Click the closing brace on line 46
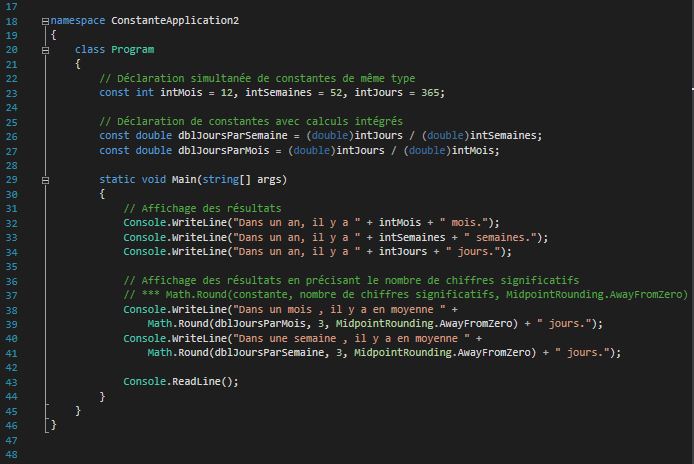Viewport: 694px width, 464px height. pyautogui.click(x=54, y=425)
